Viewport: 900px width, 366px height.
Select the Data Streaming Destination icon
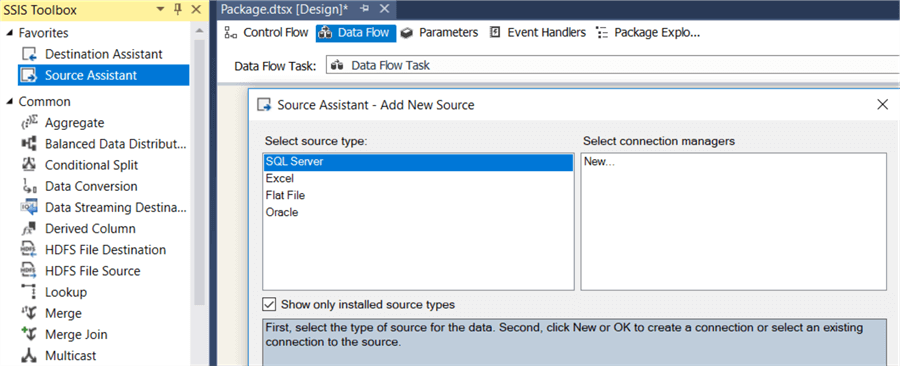coord(29,208)
